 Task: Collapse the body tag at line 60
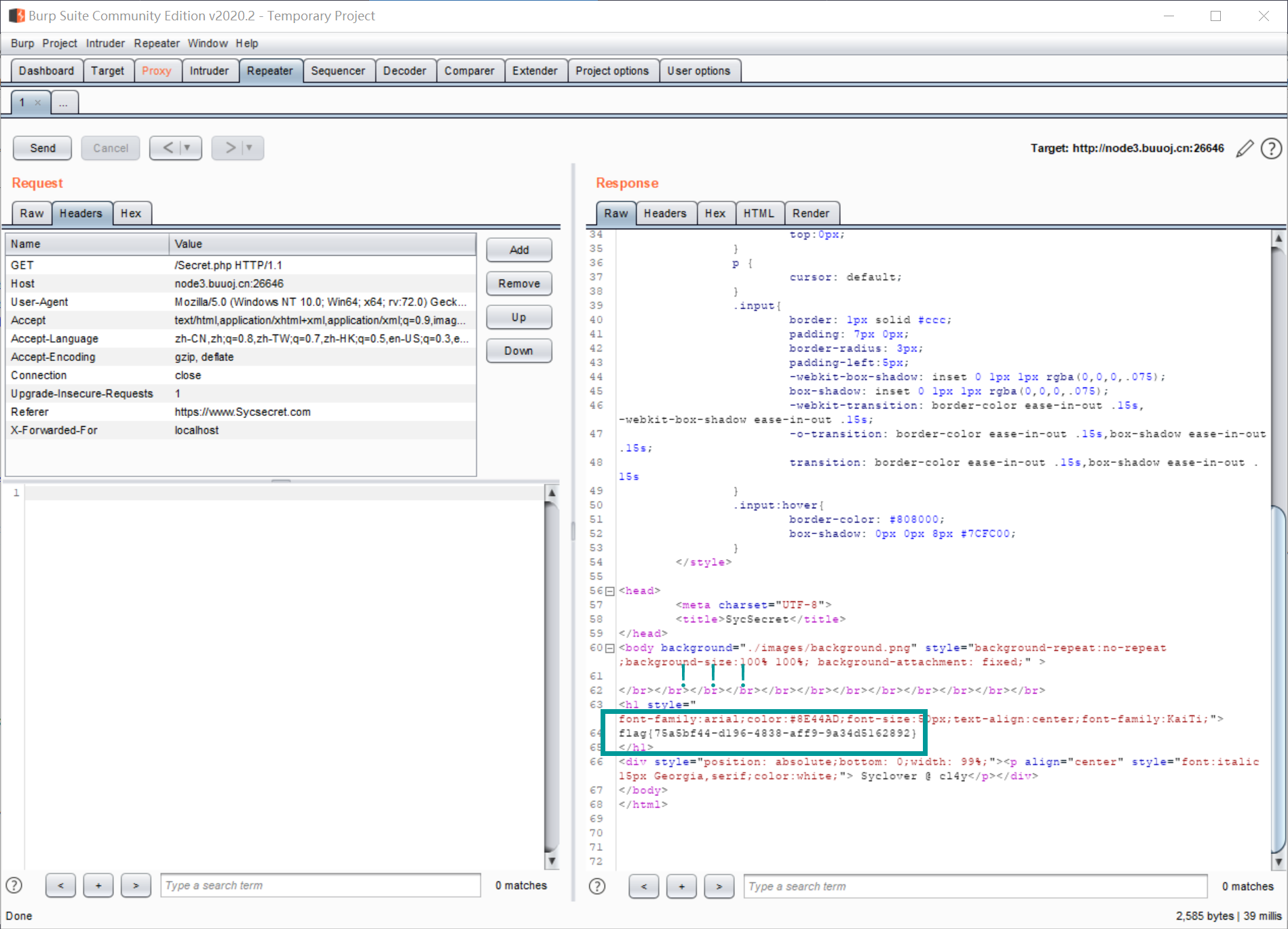(609, 648)
